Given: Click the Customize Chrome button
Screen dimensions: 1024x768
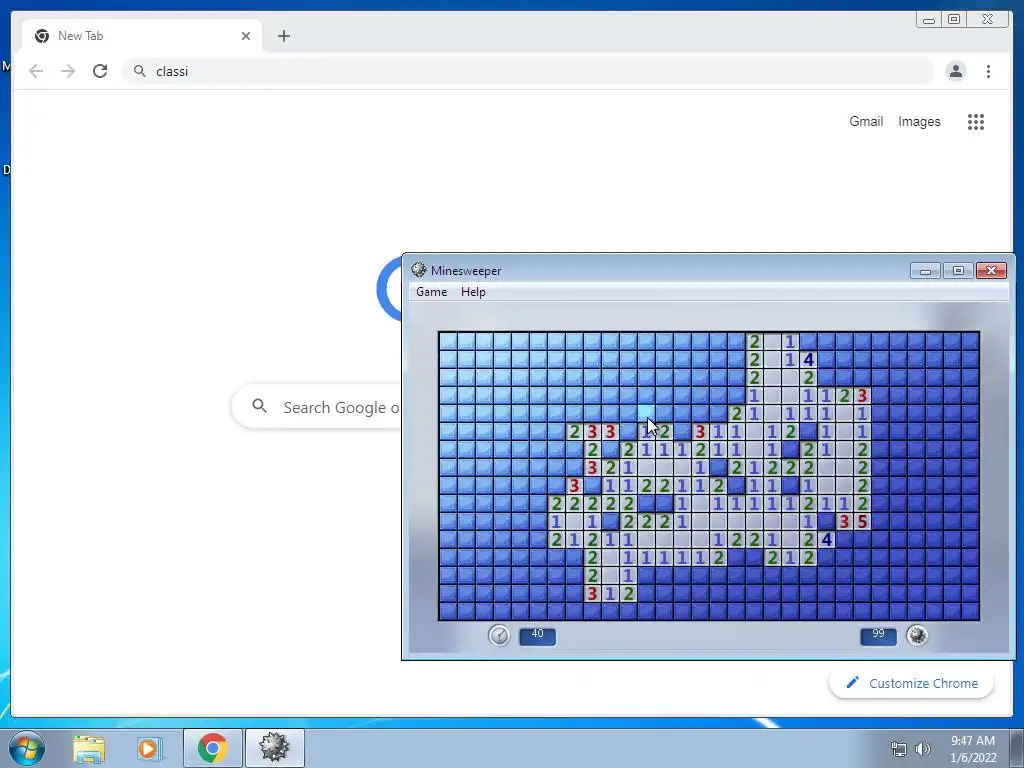Looking at the screenshot, I should (912, 683).
